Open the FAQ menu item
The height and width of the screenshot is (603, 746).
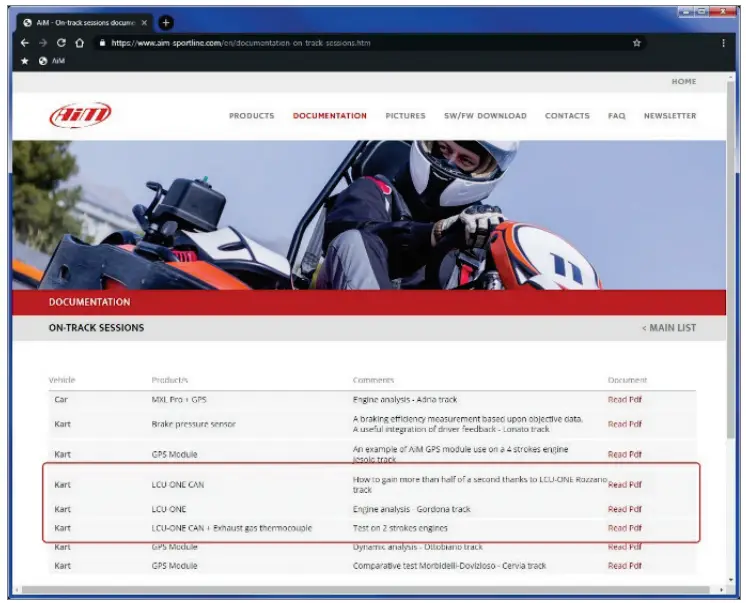[617, 116]
